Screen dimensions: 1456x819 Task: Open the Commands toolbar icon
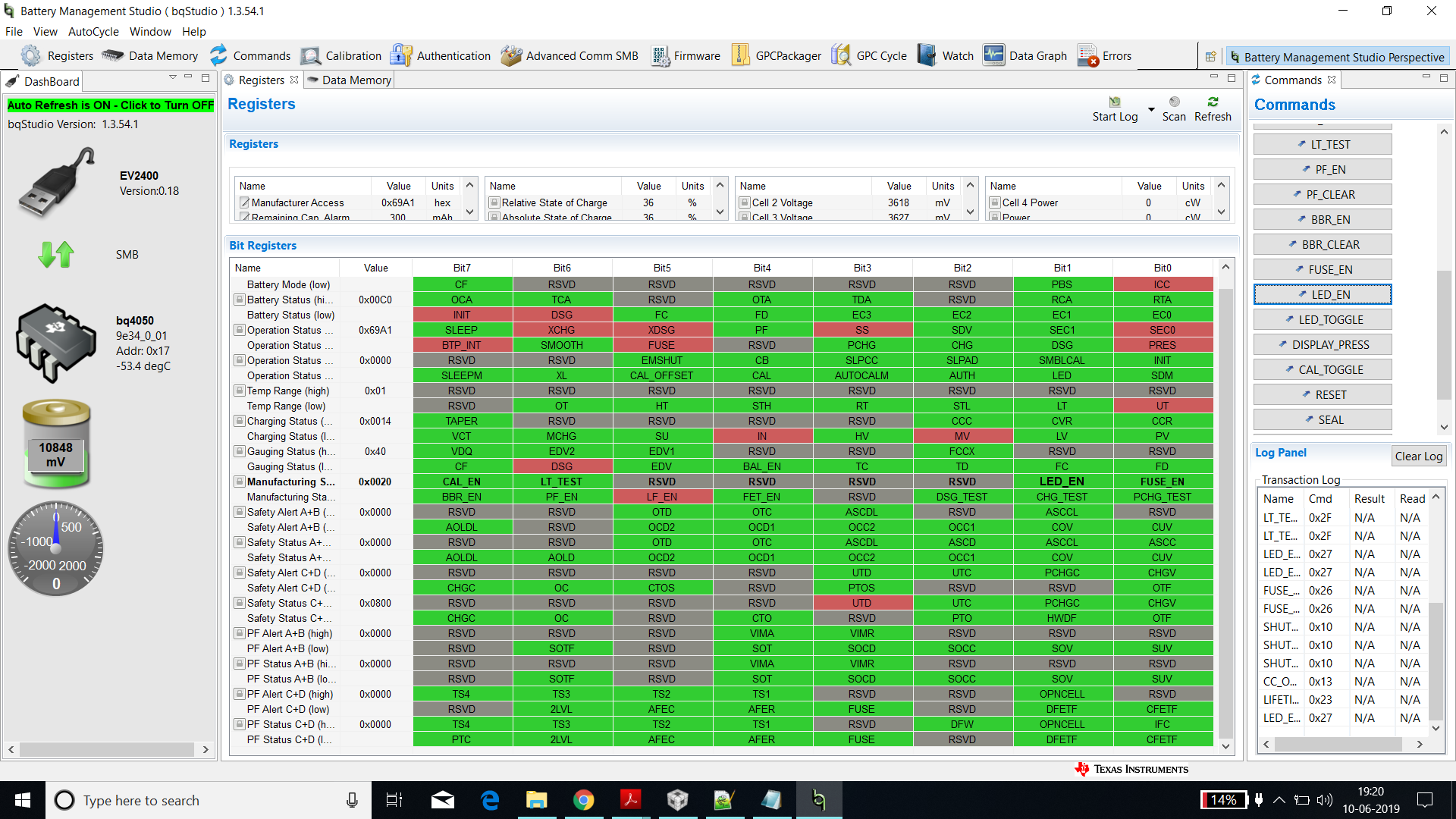coord(250,56)
